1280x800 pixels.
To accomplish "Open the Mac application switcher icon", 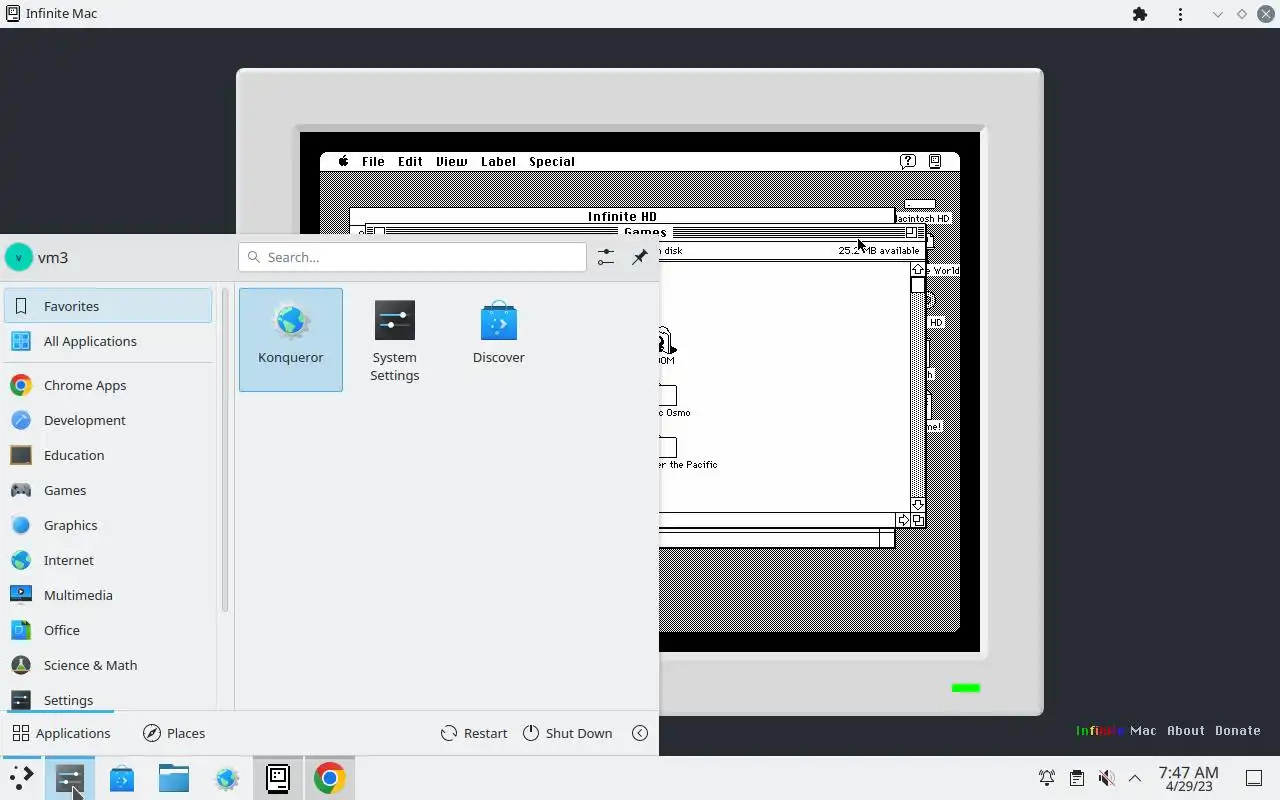I will 935,161.
